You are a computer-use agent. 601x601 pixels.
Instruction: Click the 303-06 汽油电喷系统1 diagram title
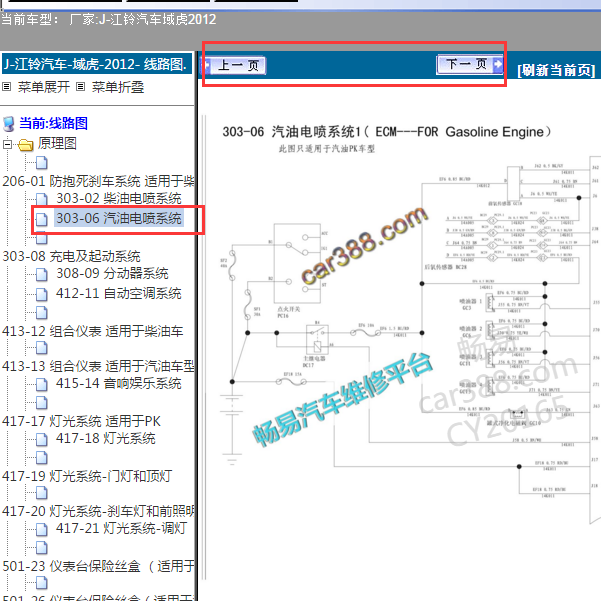[x=387, y=132]
